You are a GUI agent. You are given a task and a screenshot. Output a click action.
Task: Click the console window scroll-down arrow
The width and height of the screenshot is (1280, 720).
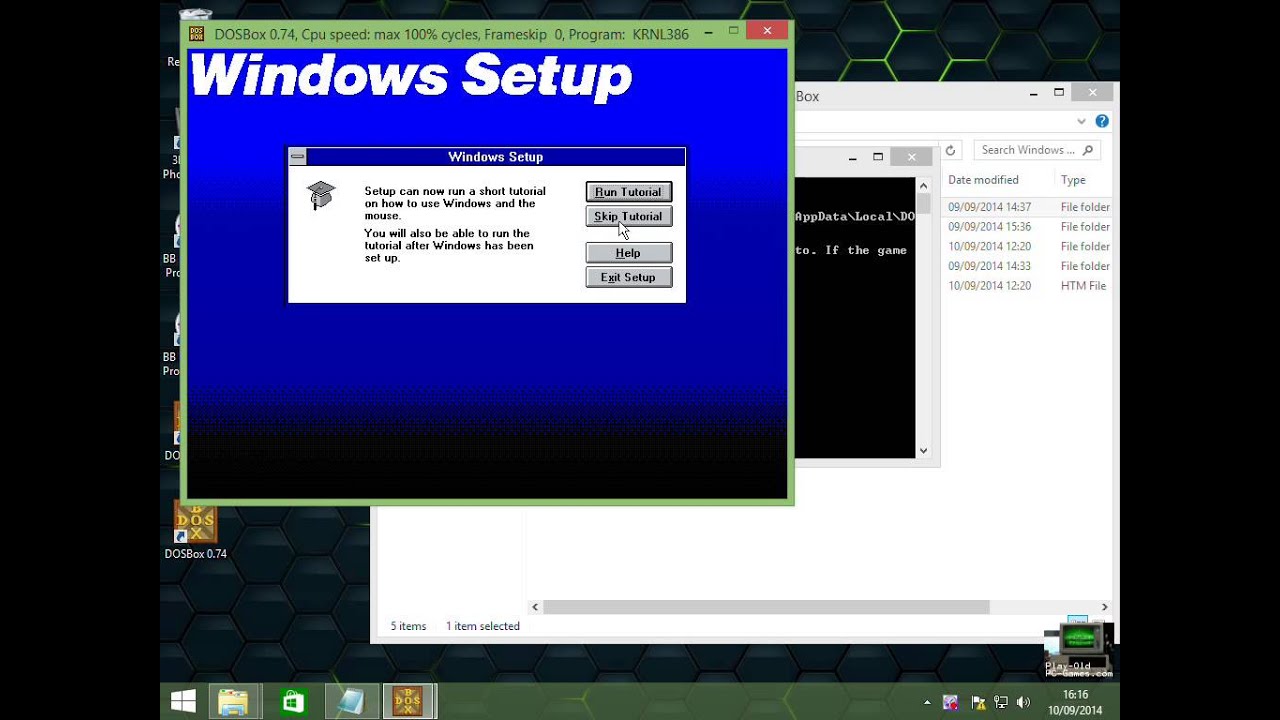[923, 451]
